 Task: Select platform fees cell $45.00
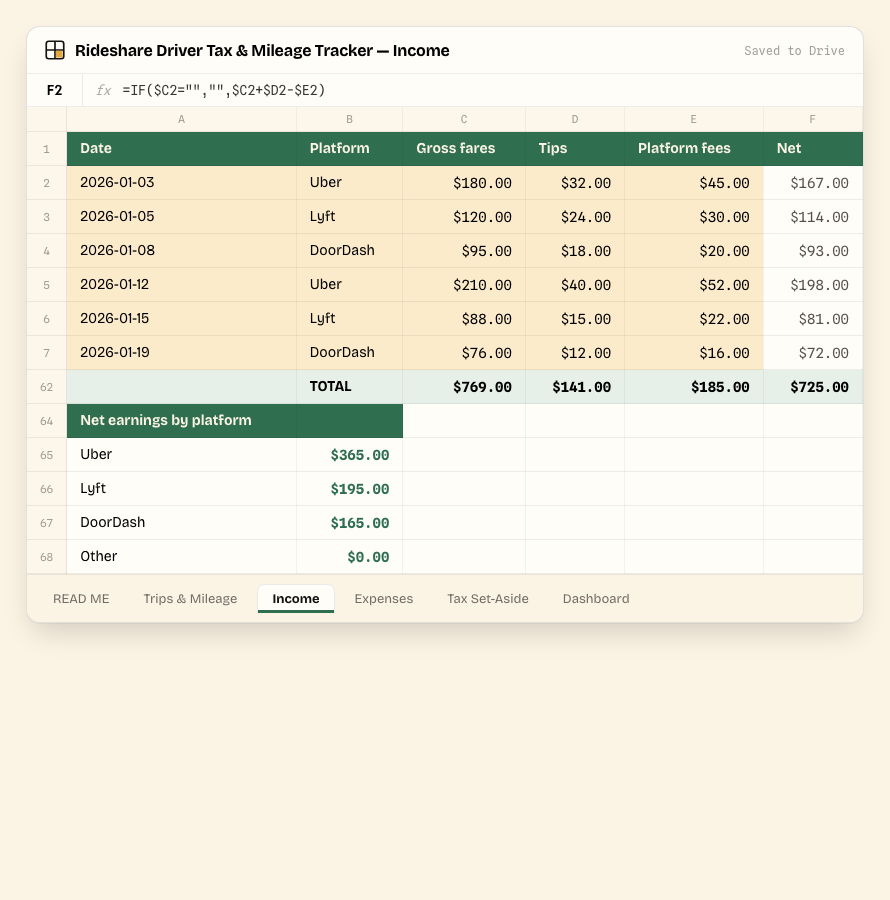click(x=694, y=183)
